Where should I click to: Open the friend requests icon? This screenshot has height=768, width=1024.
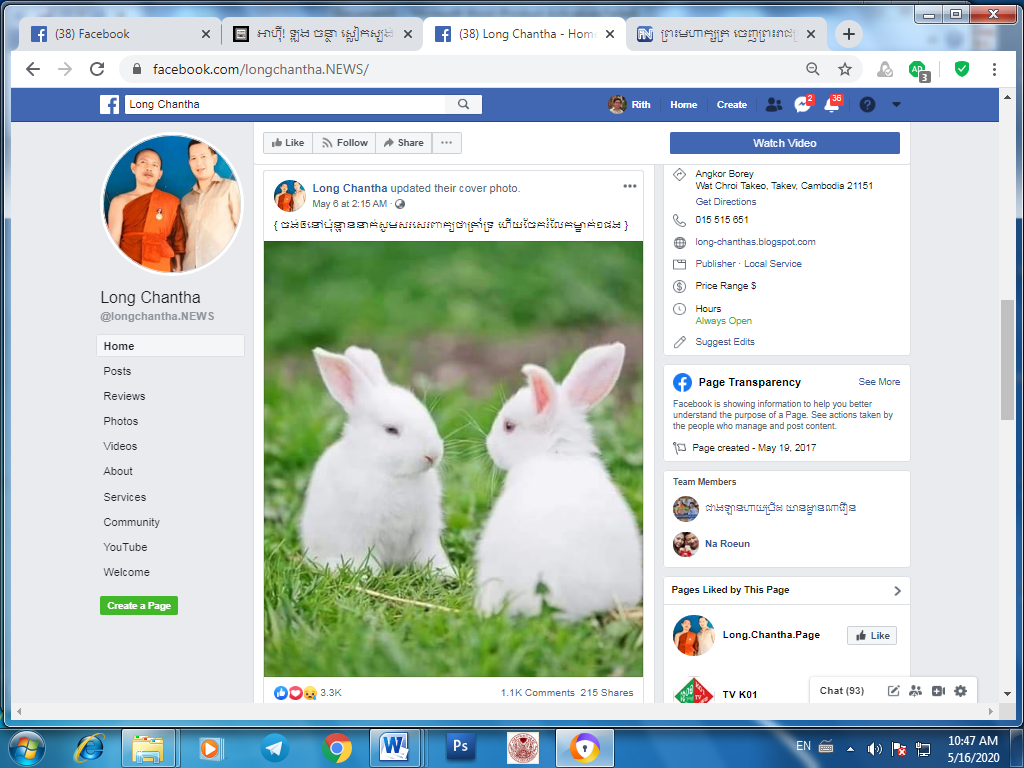click(773, 104)
